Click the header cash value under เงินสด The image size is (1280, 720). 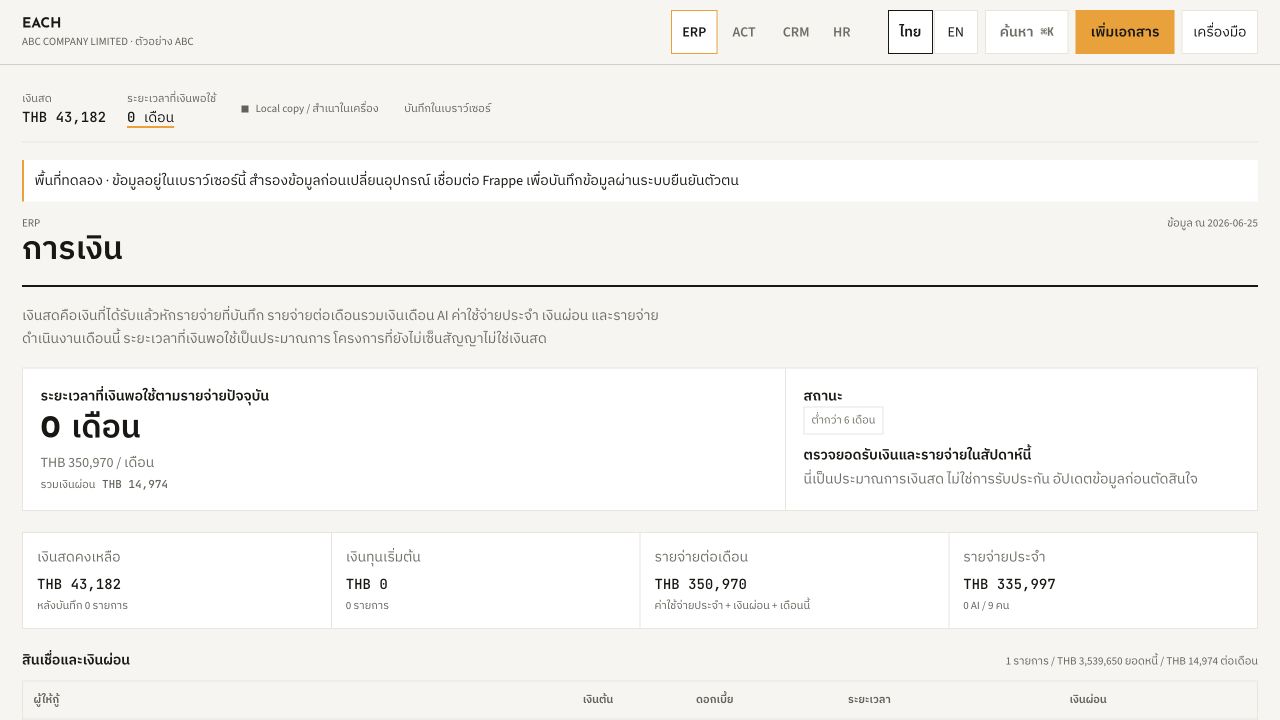[x=64, y=117]
